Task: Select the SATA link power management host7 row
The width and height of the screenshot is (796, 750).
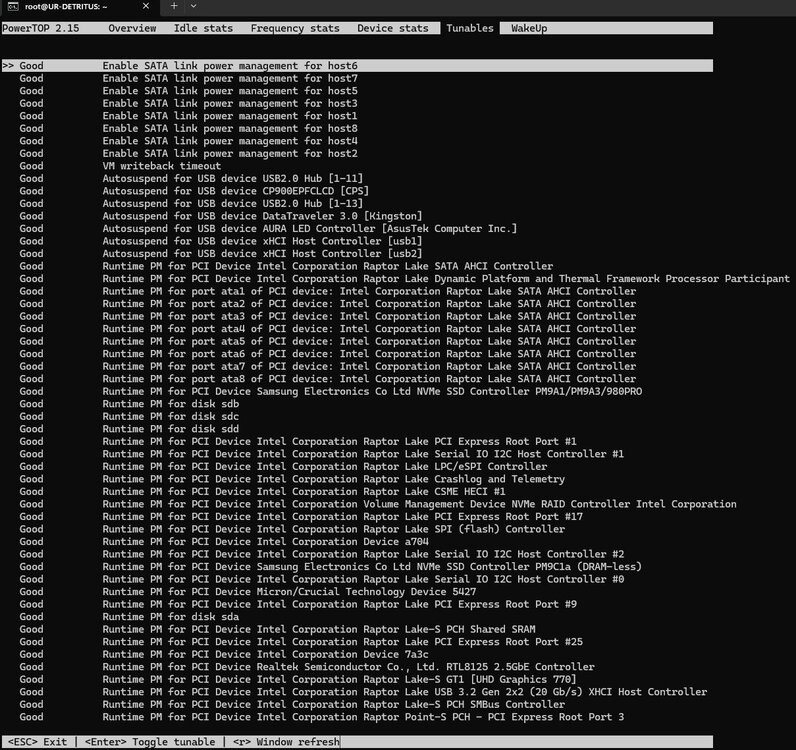Action: click(x=188, y=78)
